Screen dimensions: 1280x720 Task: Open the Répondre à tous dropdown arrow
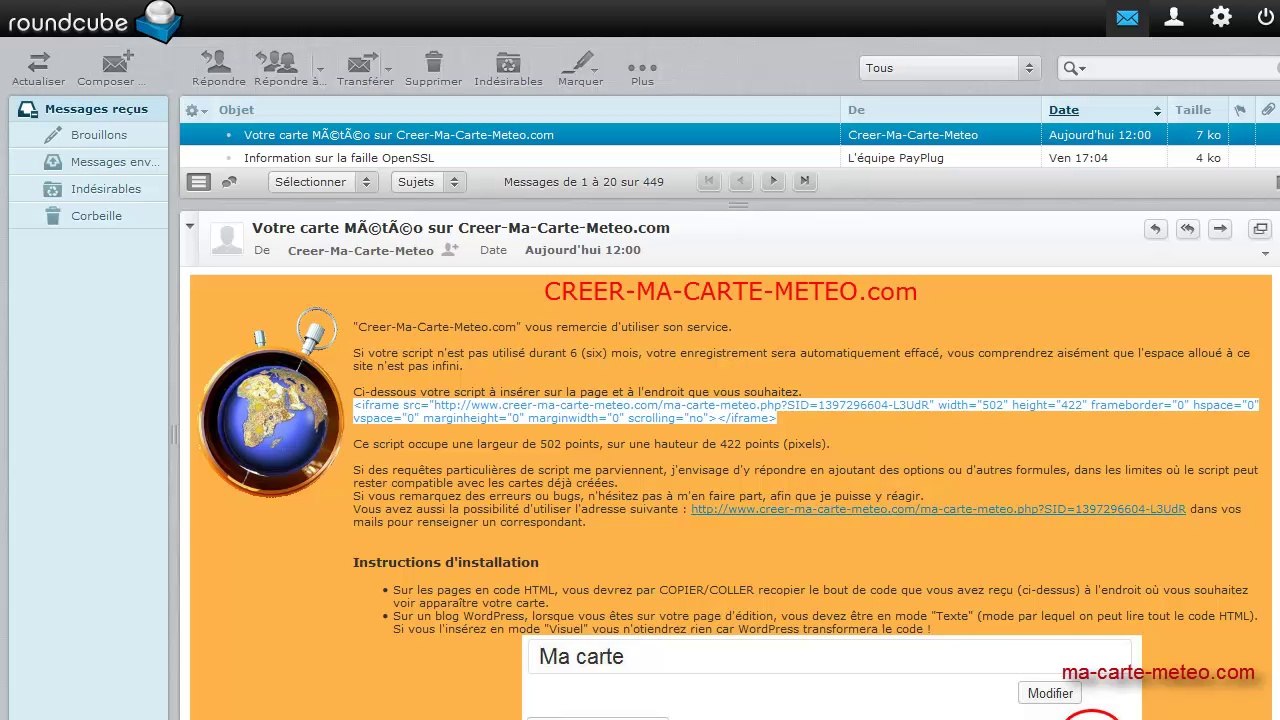coord(320,68)
